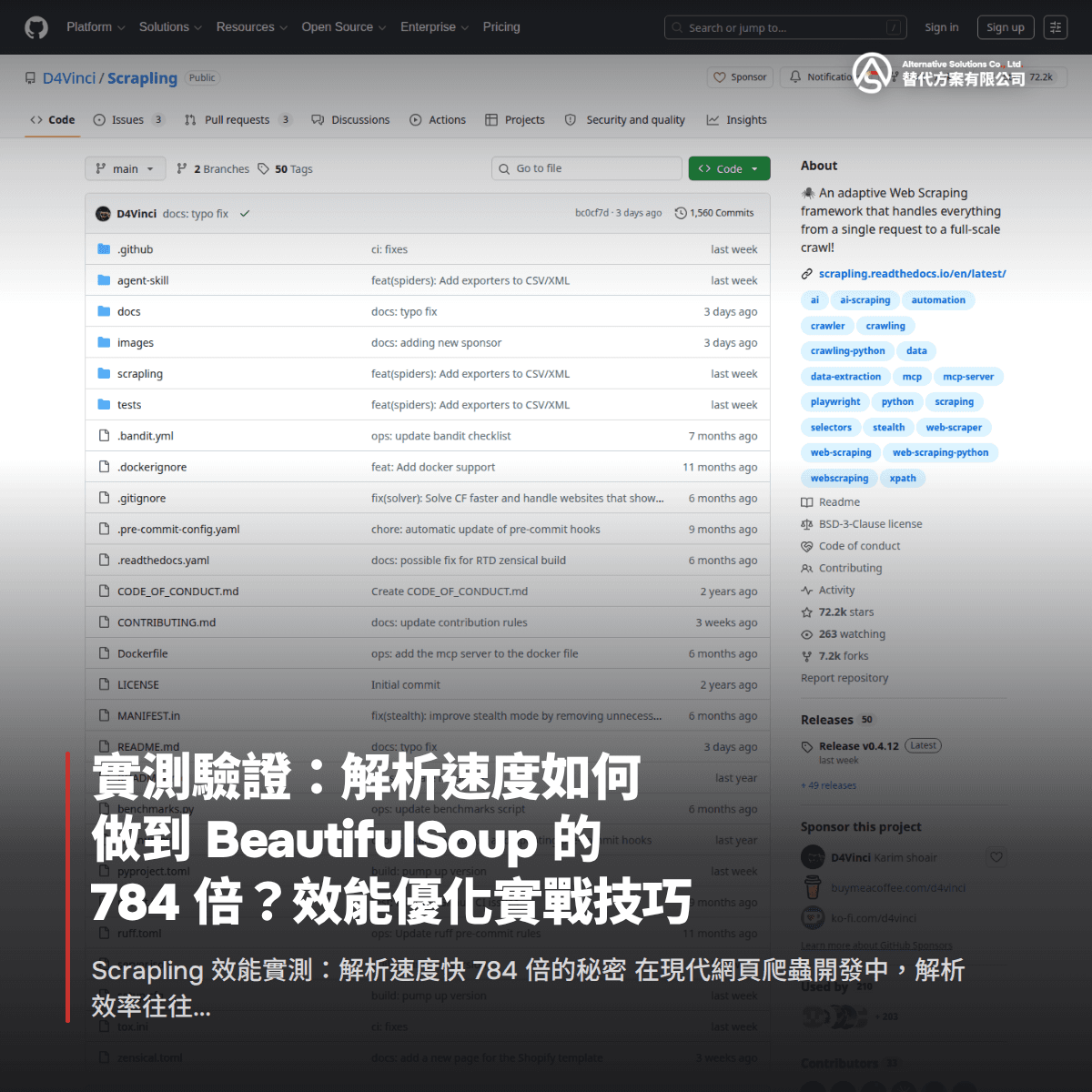Image resolution: width=1092 pixels, height=1092 pixels.
Task: Select the ai-scraping topic tag
Action: pyautogui.click(x=865, y=300)
